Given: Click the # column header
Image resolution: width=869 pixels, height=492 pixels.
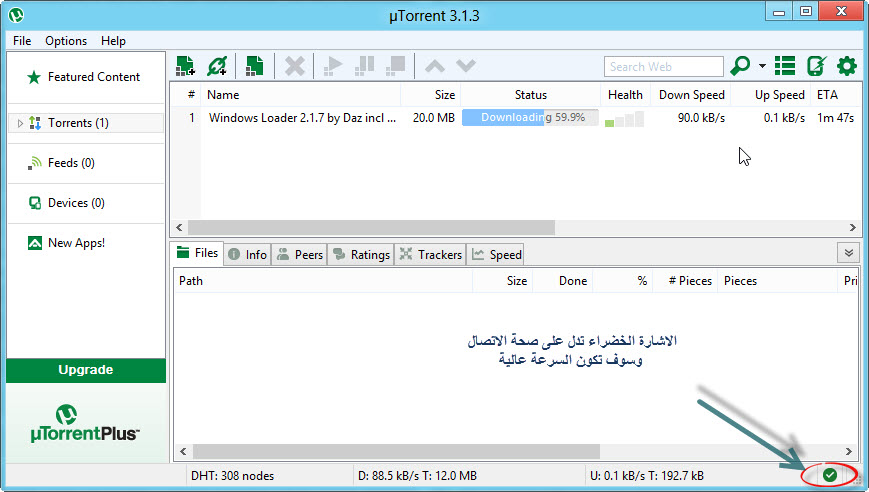Looking at the screenshot, I should (187, 95).
